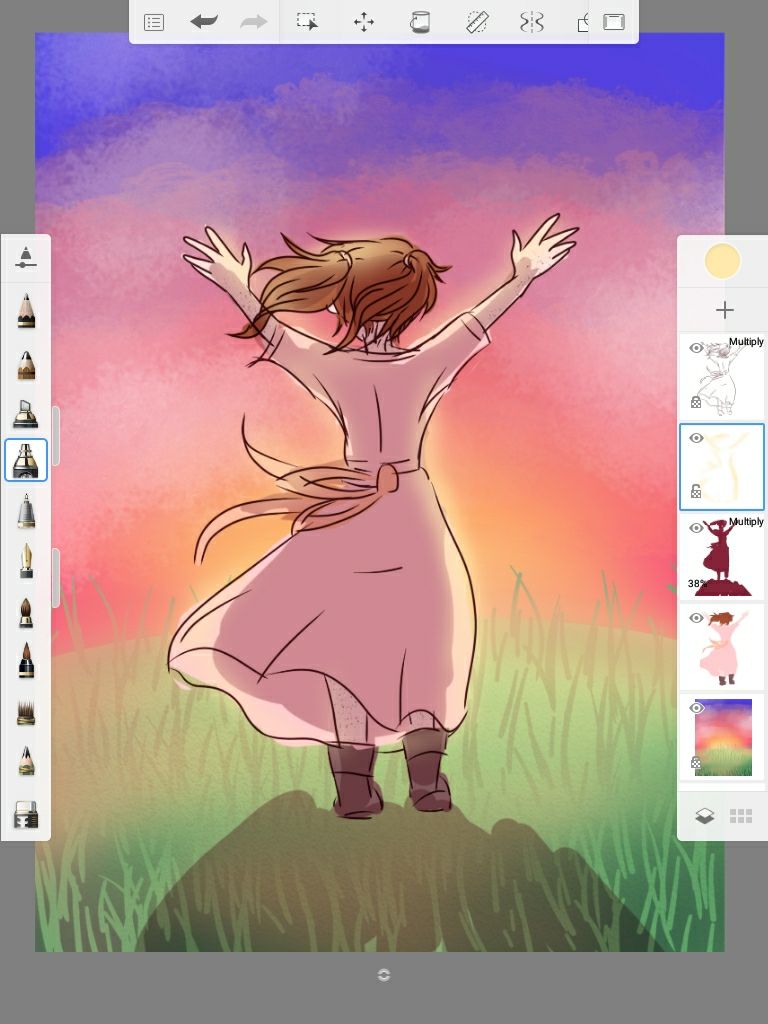Click the 38% opacity label

pos(697,583)
